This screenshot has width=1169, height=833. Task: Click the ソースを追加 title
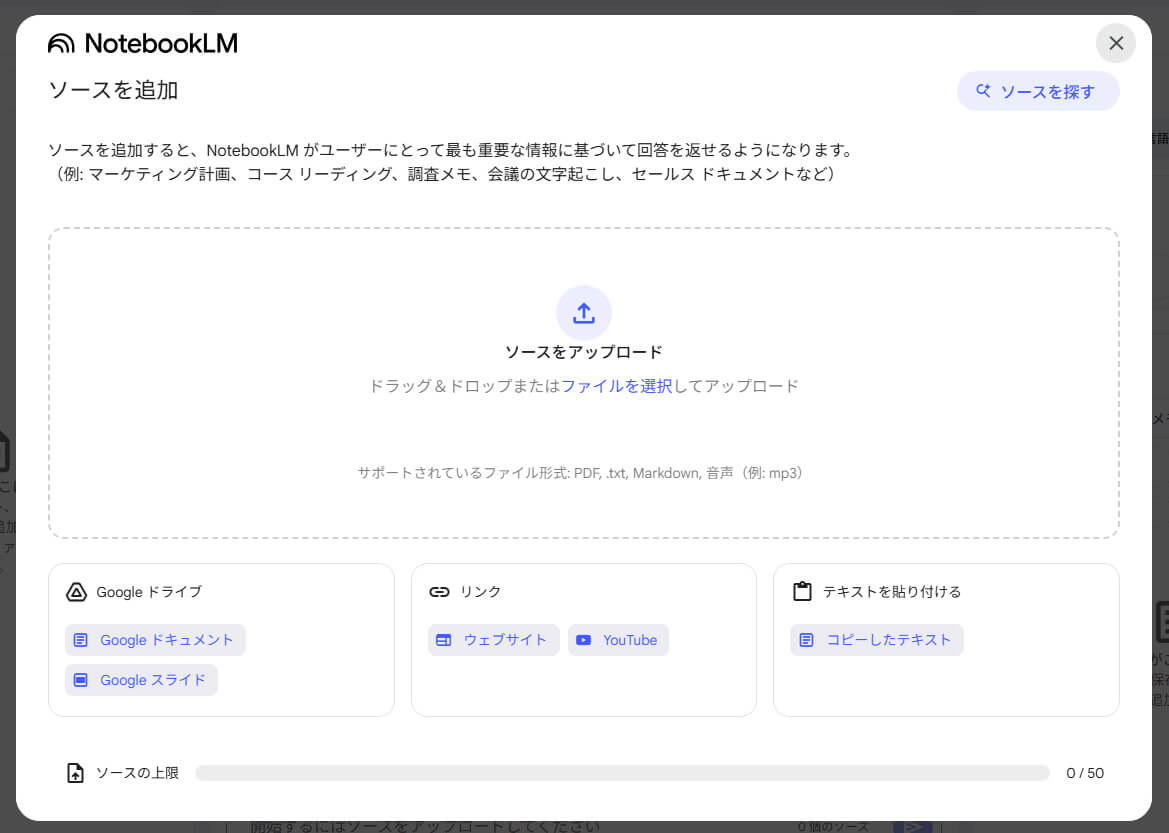click(x=113, y=90)
